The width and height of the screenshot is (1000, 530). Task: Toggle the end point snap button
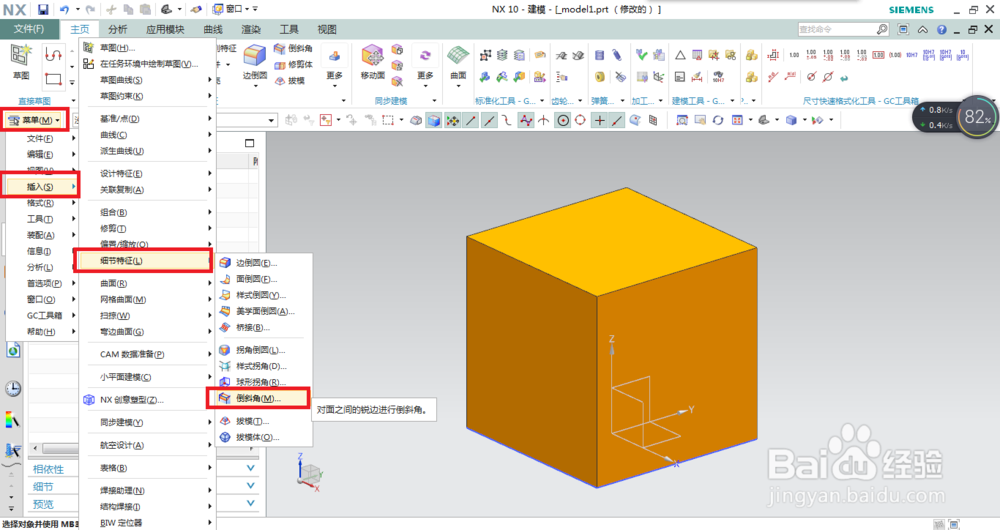[x=471, y=120]
